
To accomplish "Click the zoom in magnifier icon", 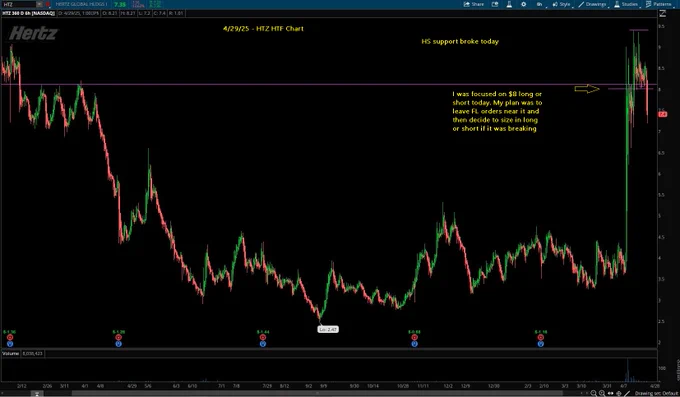I will coord(602,393).
